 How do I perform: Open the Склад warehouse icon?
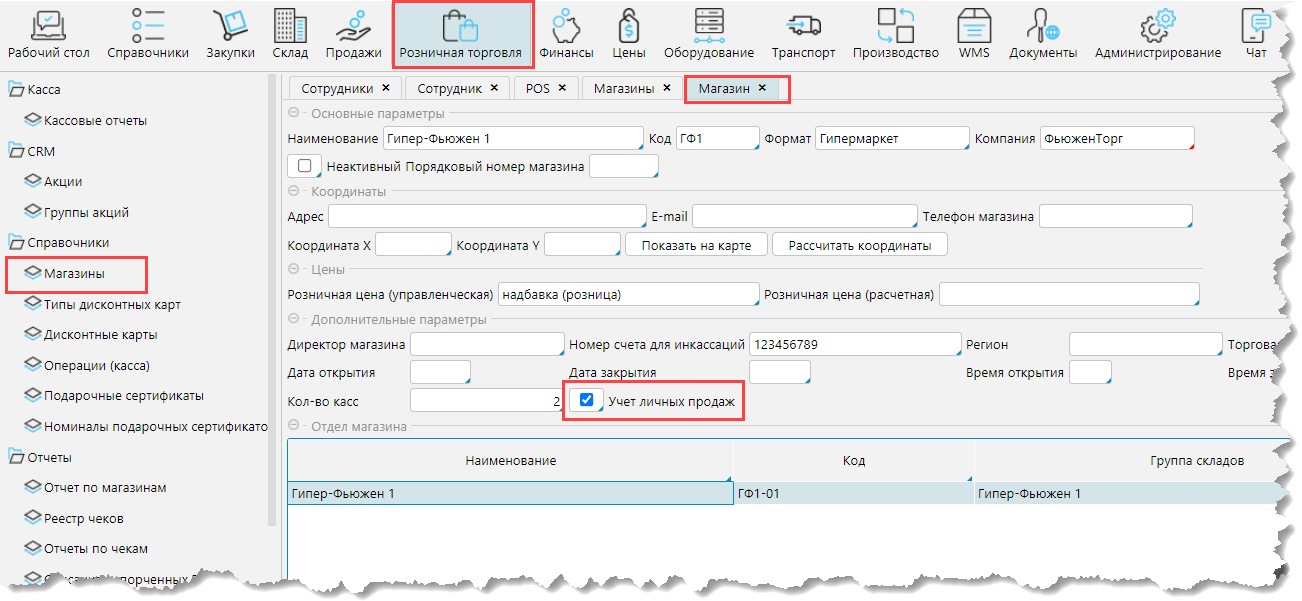click(288, 26)
